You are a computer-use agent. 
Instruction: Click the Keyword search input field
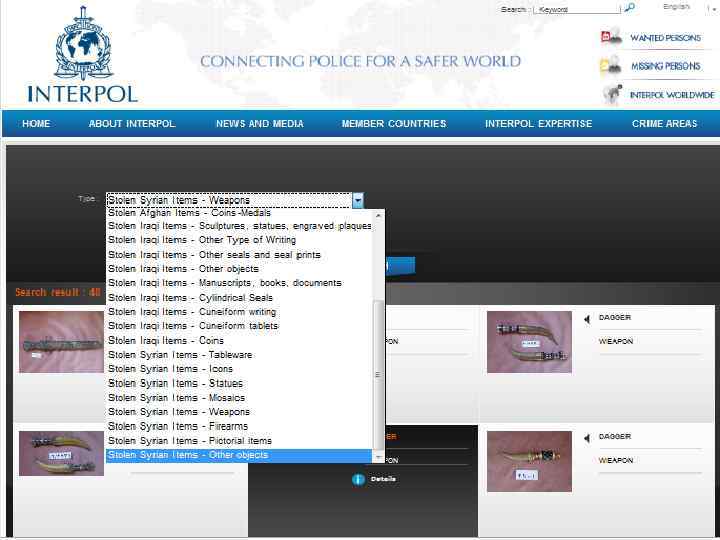[577, 9]
